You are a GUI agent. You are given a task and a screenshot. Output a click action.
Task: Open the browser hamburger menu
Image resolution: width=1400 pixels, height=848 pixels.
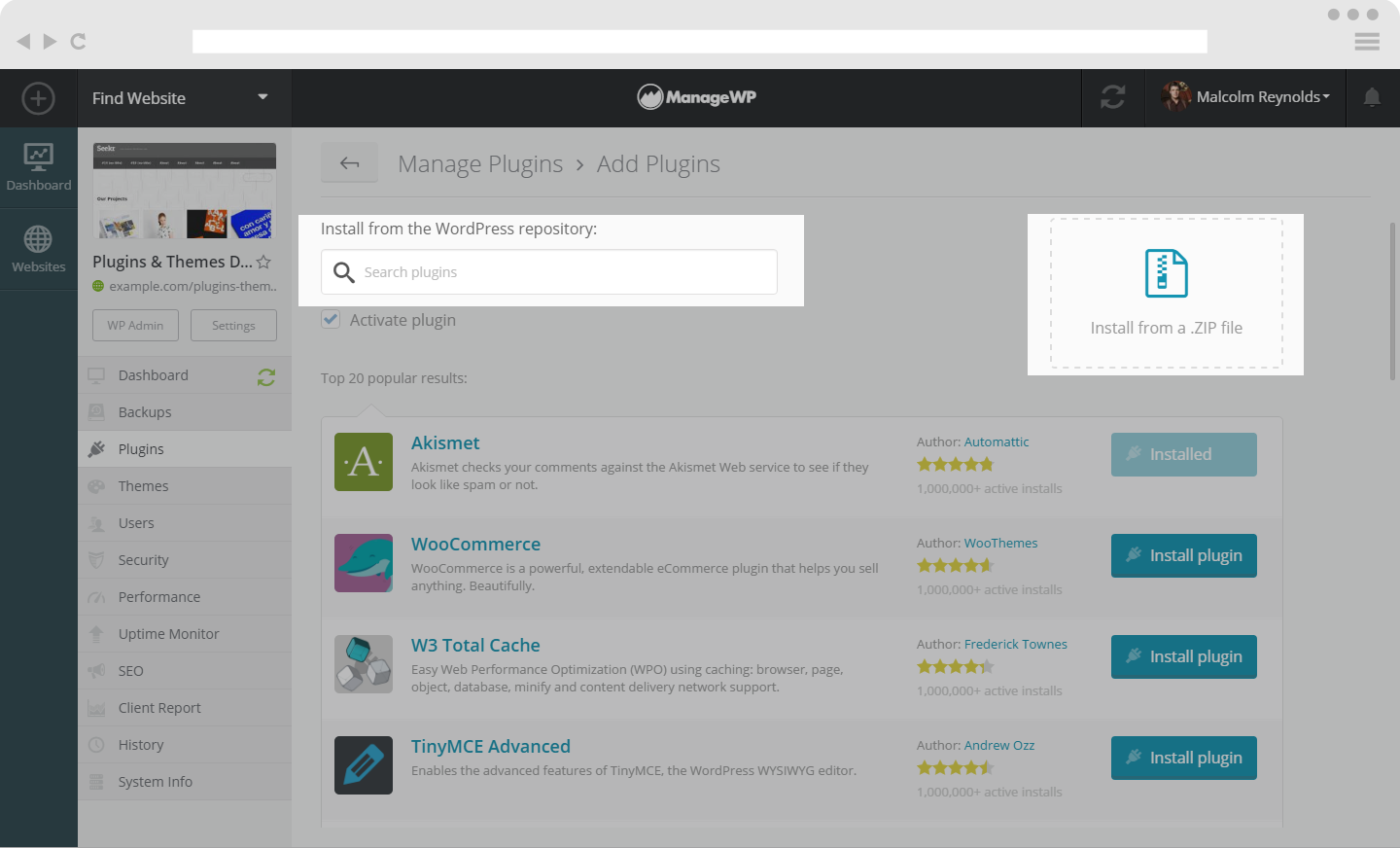(1367, 42)
